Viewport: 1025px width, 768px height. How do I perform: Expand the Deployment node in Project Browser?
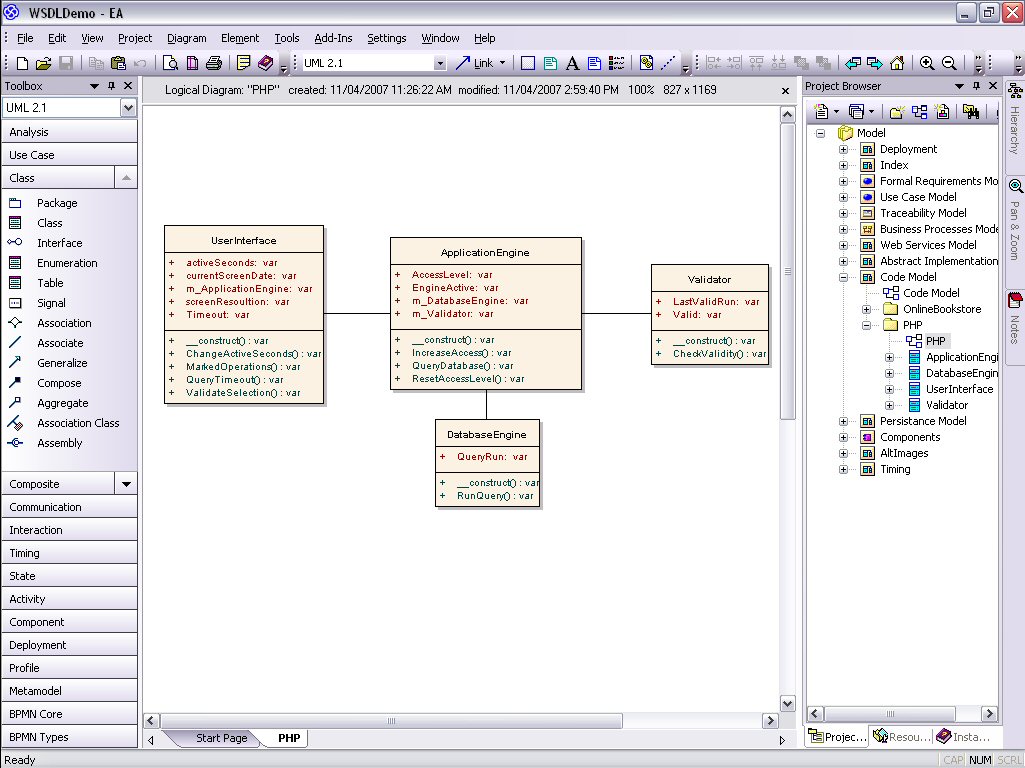[x=843, y=150]
